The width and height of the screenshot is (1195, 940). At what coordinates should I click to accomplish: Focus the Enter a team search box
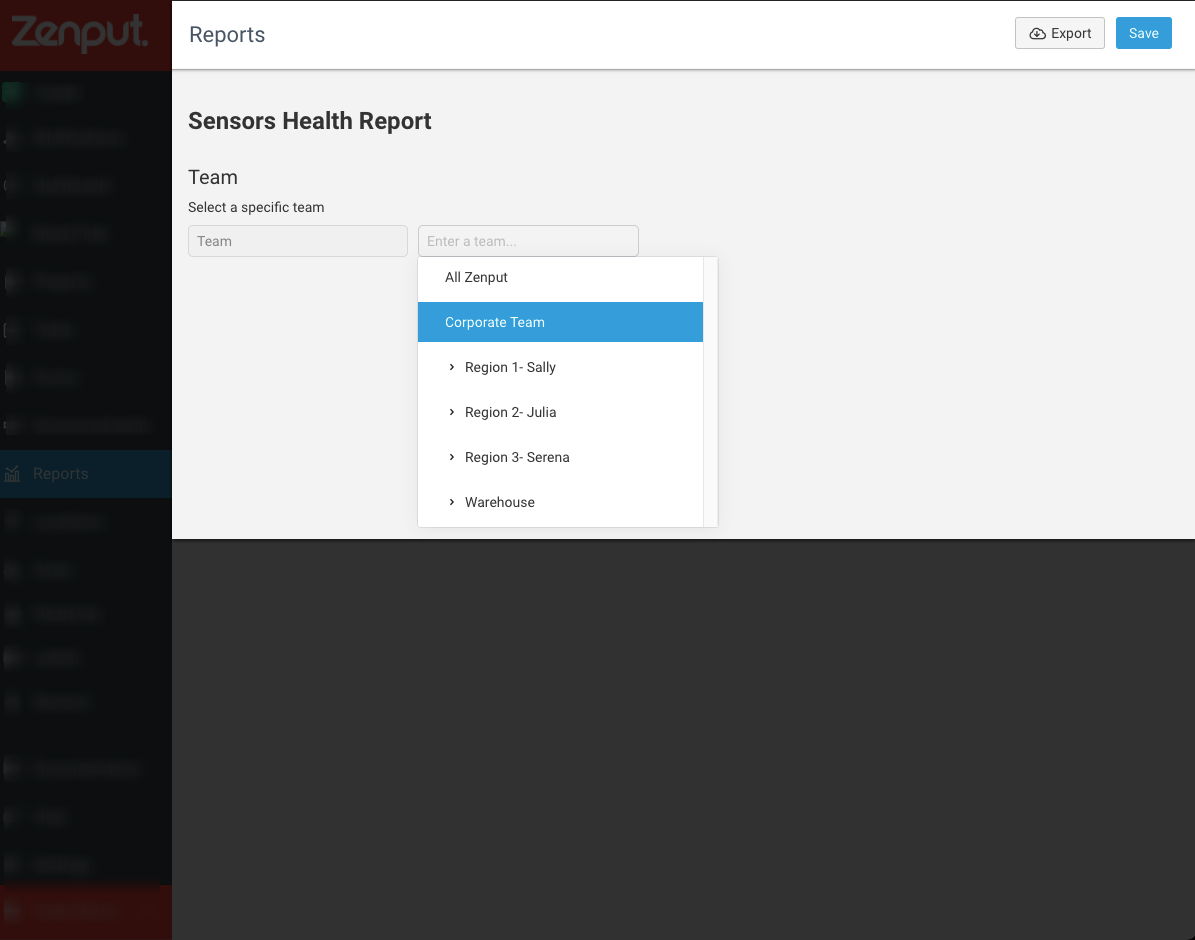tap(528, 241)
